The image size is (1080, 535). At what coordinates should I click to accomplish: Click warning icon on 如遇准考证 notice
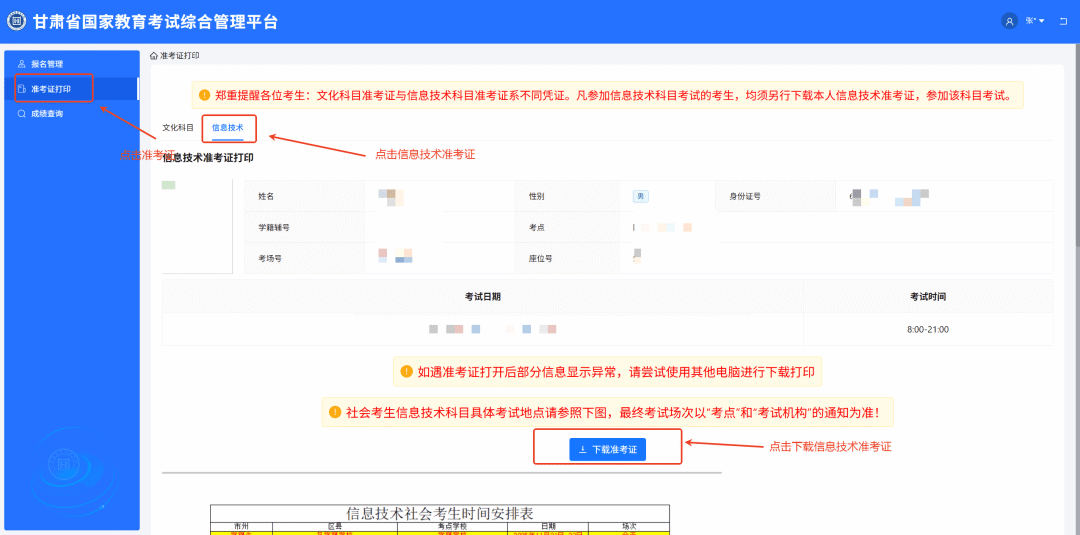(x=406, y=372)
